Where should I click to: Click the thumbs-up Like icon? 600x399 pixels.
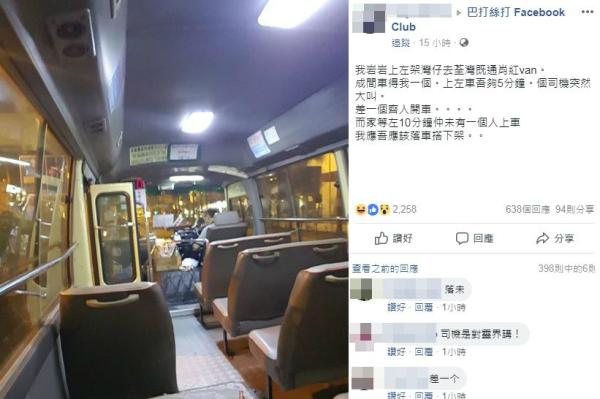(381, 238)
